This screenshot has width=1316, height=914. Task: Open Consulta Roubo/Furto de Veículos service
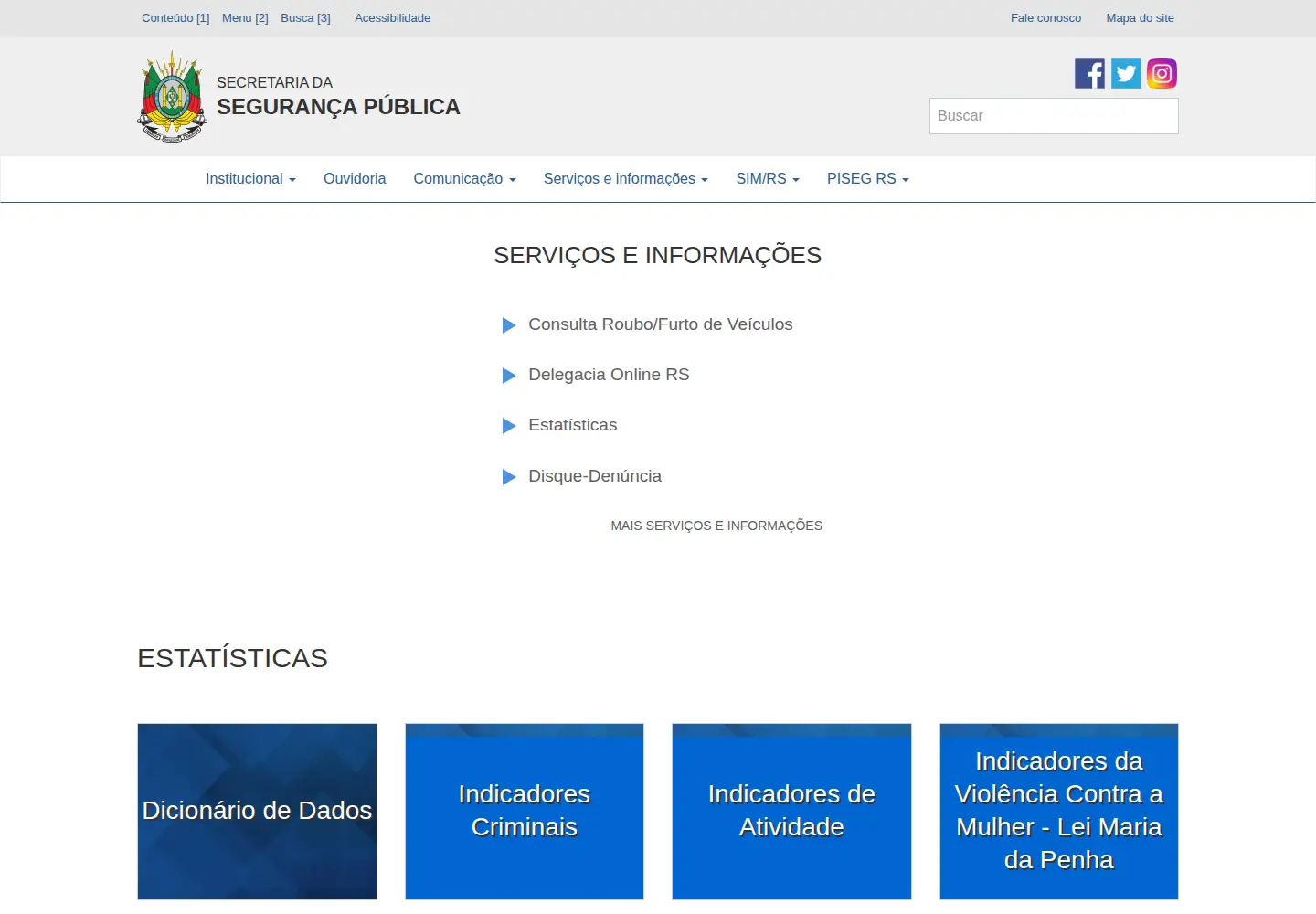(x=660, y=324)
